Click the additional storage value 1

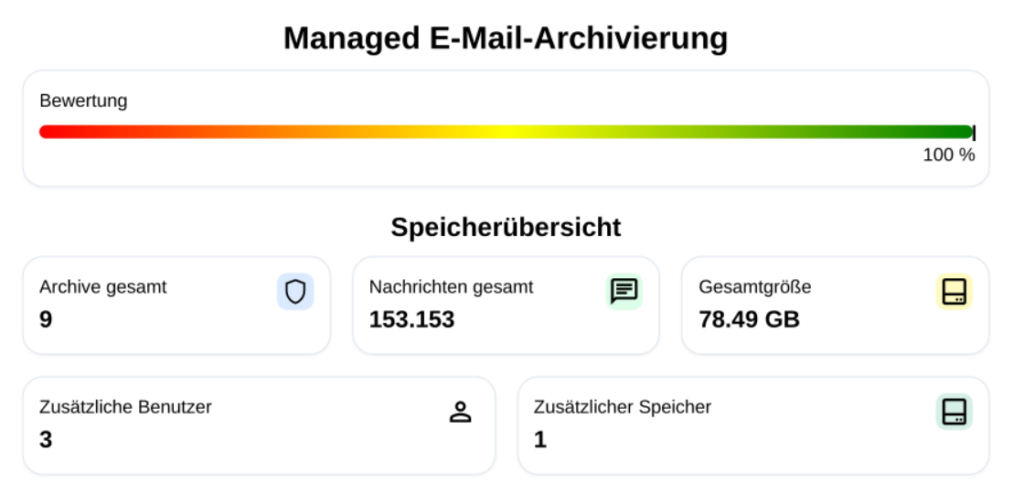click(540, 439)
